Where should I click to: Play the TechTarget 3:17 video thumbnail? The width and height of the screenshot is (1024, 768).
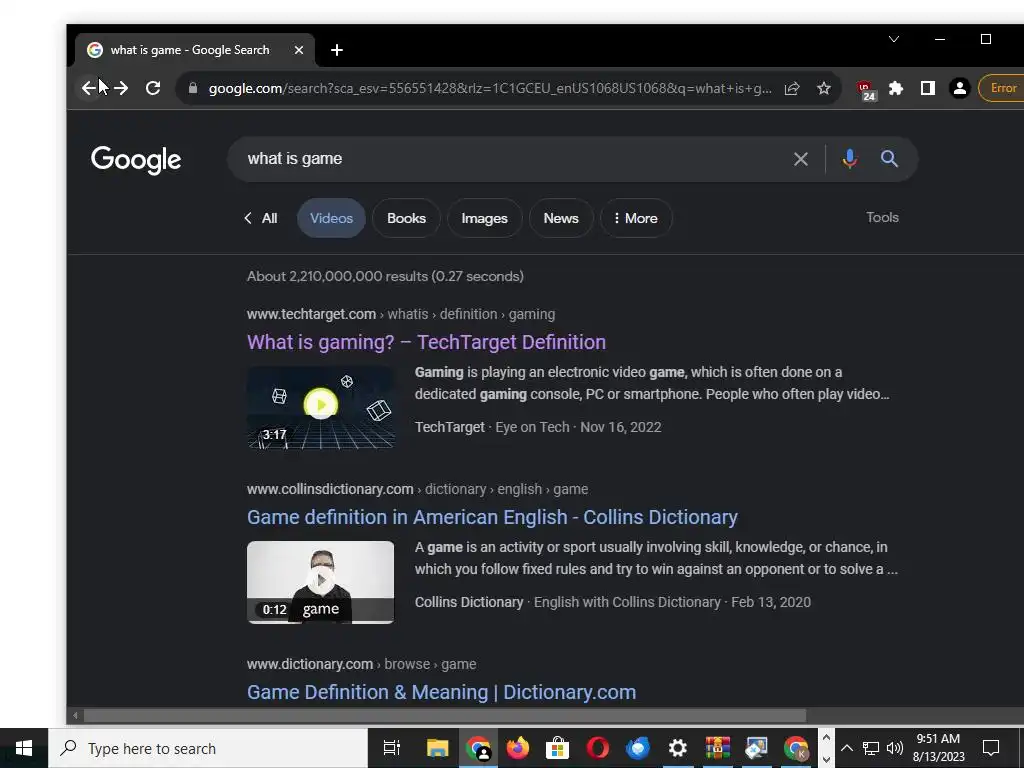321,408
